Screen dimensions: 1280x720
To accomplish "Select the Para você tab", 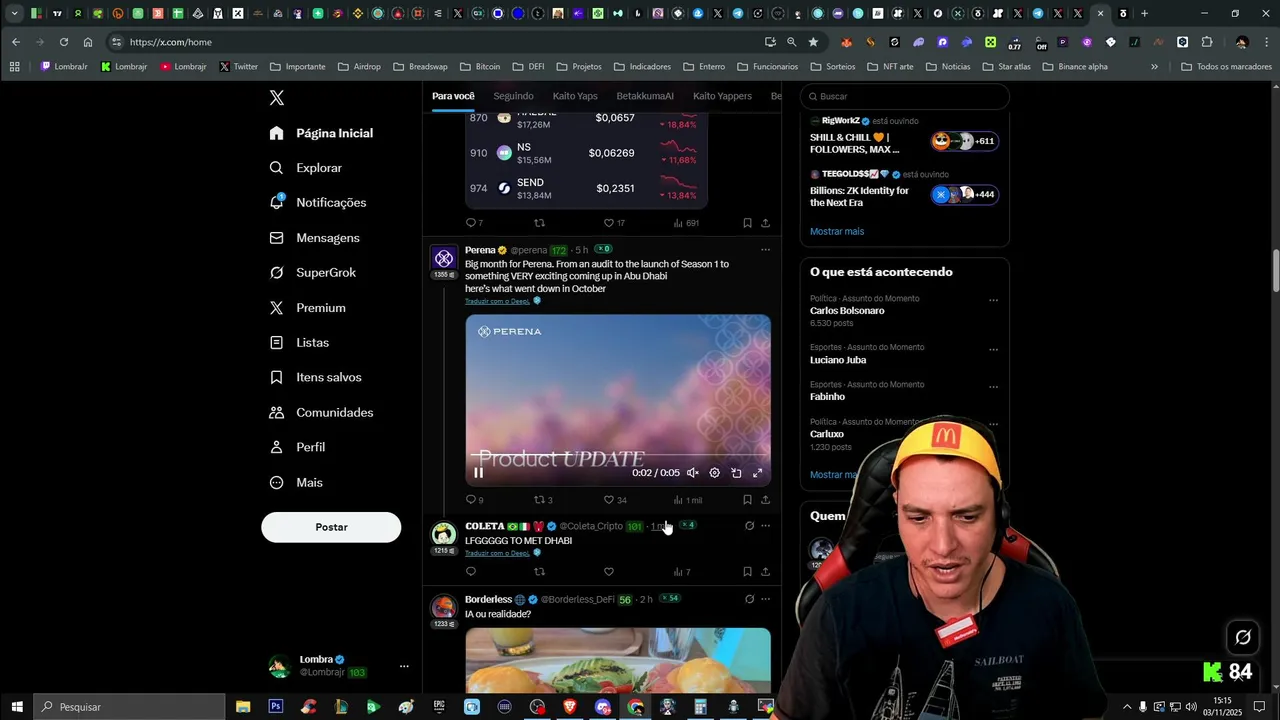I will 453,96.
